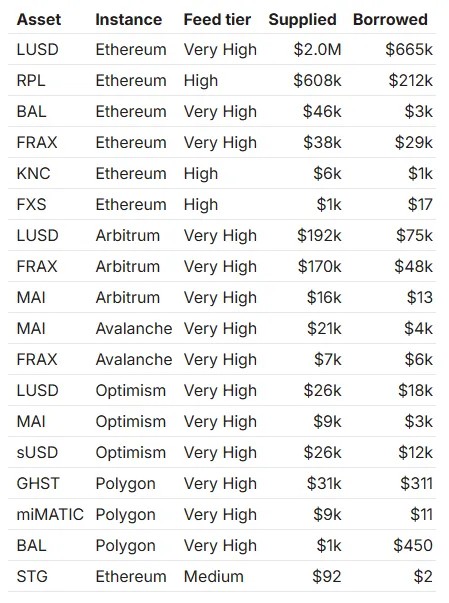Select the sUSD asset cell
Screen dimensions: 449x603
[x=37, y=453]
